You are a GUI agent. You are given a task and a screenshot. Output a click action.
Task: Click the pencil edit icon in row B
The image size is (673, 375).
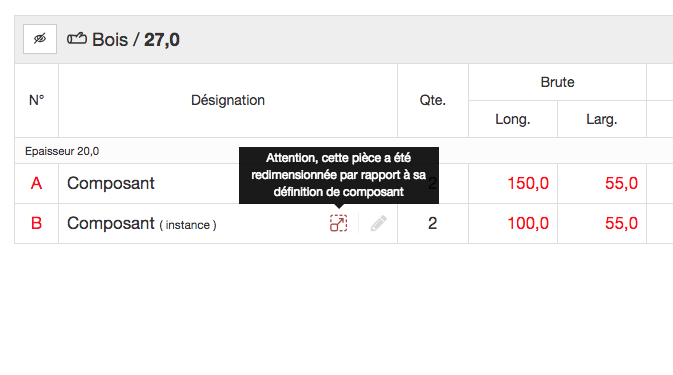point(379,224)
